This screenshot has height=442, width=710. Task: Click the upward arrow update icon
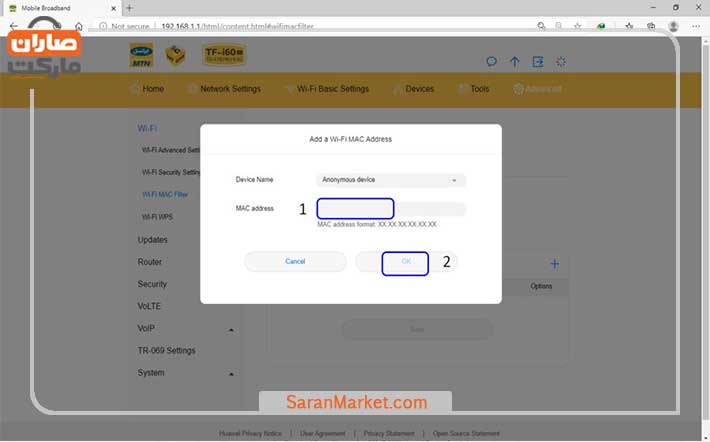coord(515,62)
